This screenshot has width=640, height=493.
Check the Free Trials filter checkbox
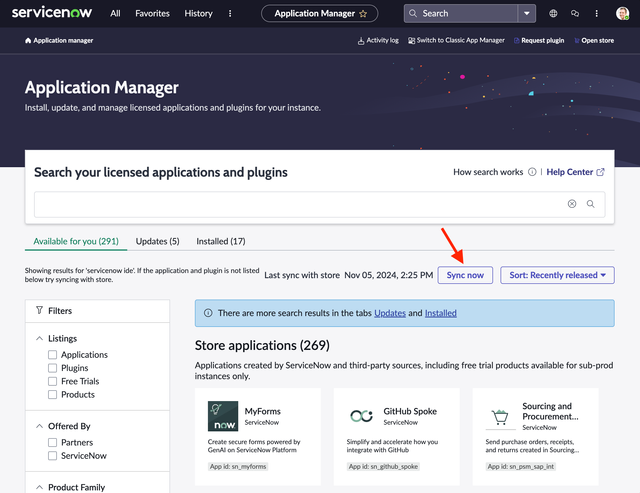click(x=52, y=381)
